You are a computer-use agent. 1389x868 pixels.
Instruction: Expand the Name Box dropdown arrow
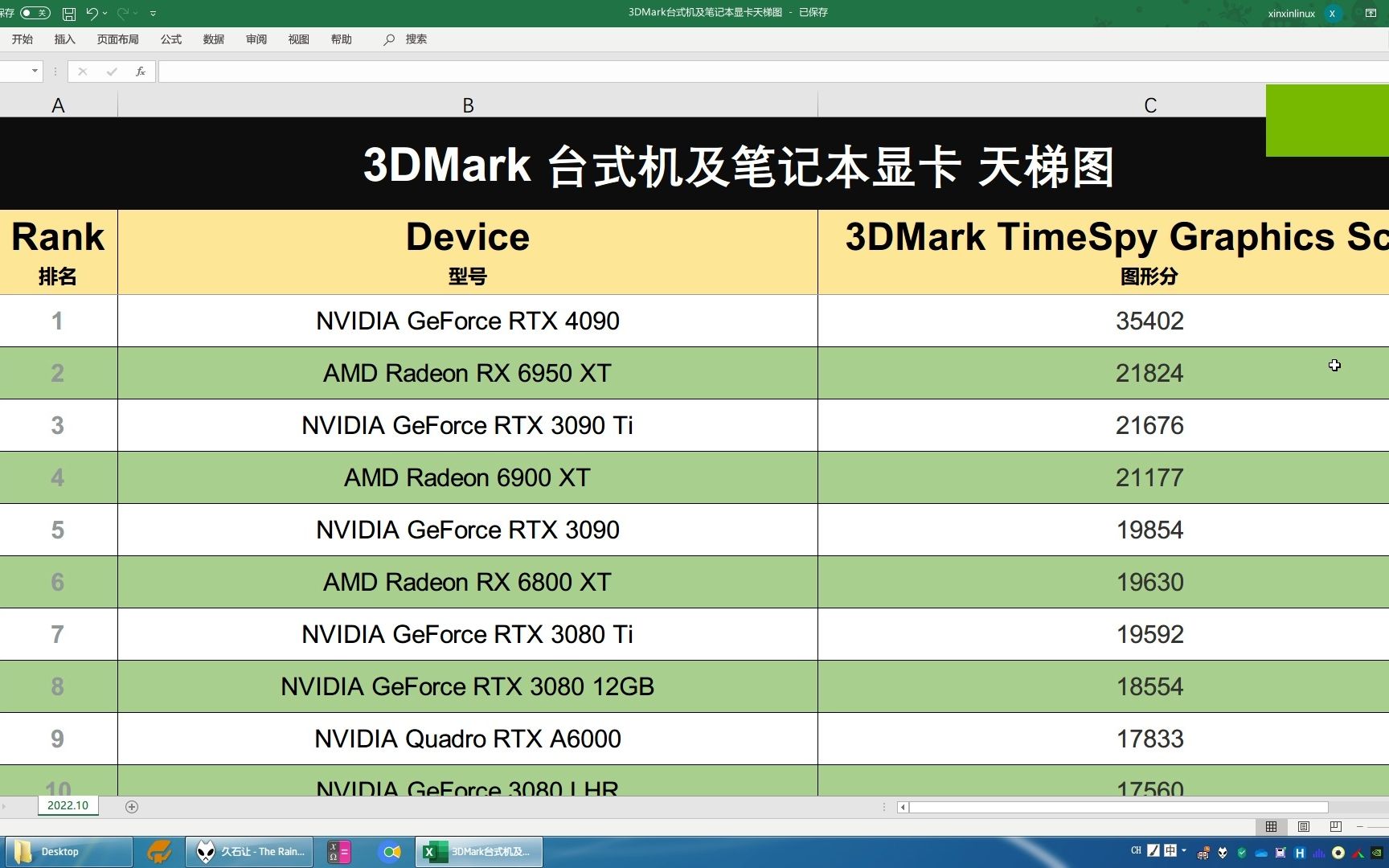[x=35, y=71]
